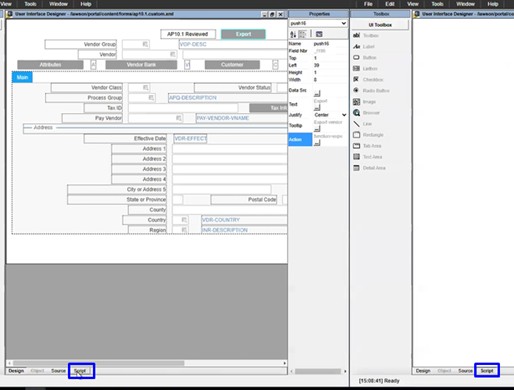Select the Tab Area tool in Toolbox
This screenshot has height=390, width=514.
pyautogui.click(x=367, y=146)
